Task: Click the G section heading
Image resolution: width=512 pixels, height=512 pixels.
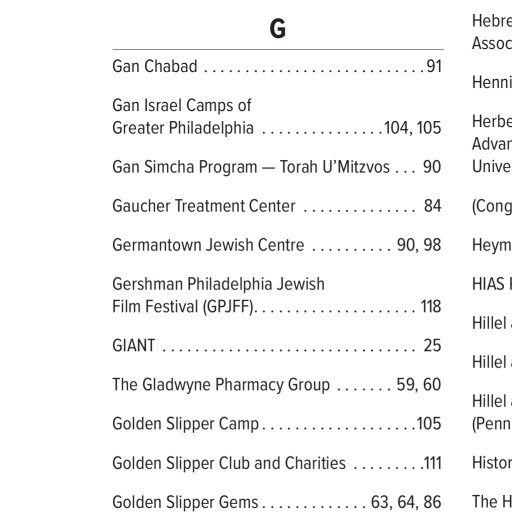Action: (278, 29)
